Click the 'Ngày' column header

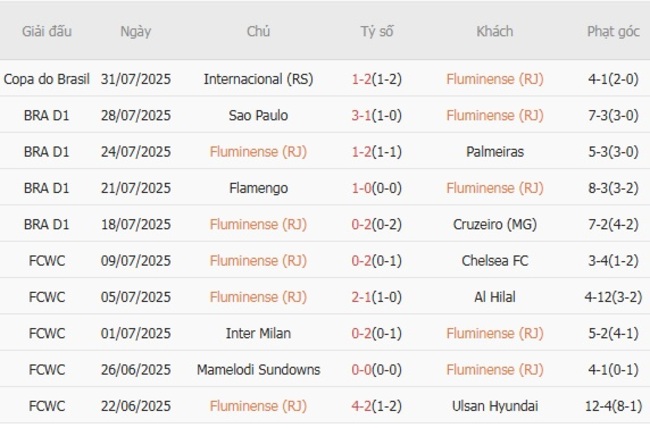point(136,31)
